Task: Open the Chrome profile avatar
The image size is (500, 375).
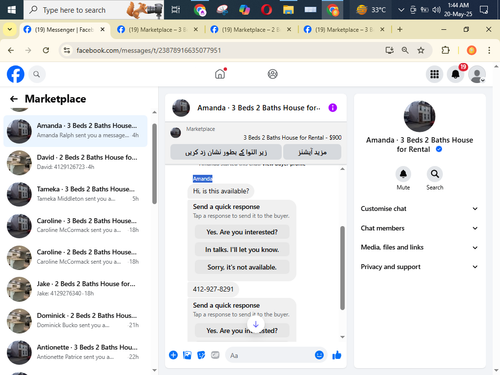Action: tap(471, 50)
